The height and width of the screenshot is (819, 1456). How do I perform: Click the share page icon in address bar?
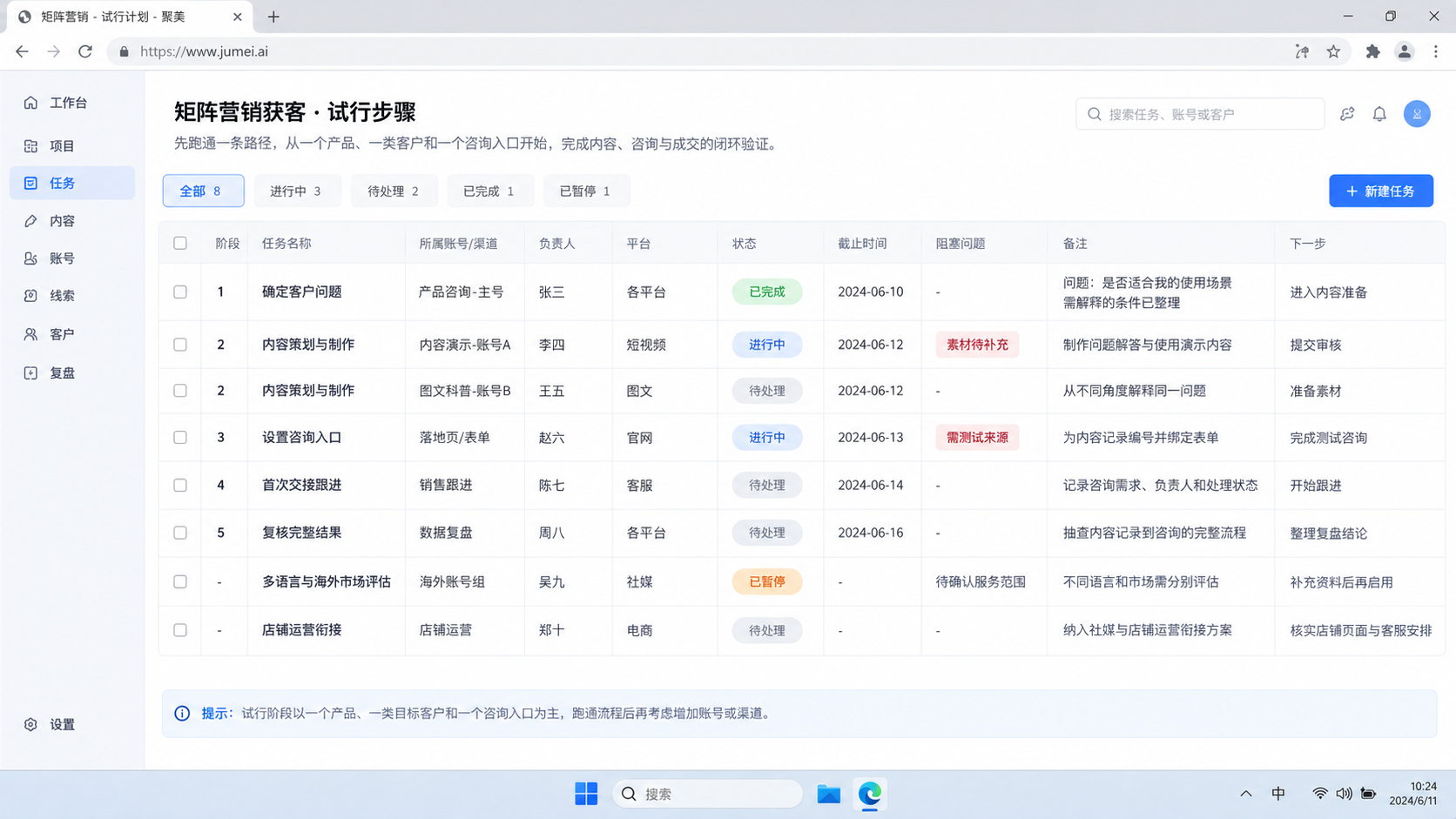point(1302,51)
